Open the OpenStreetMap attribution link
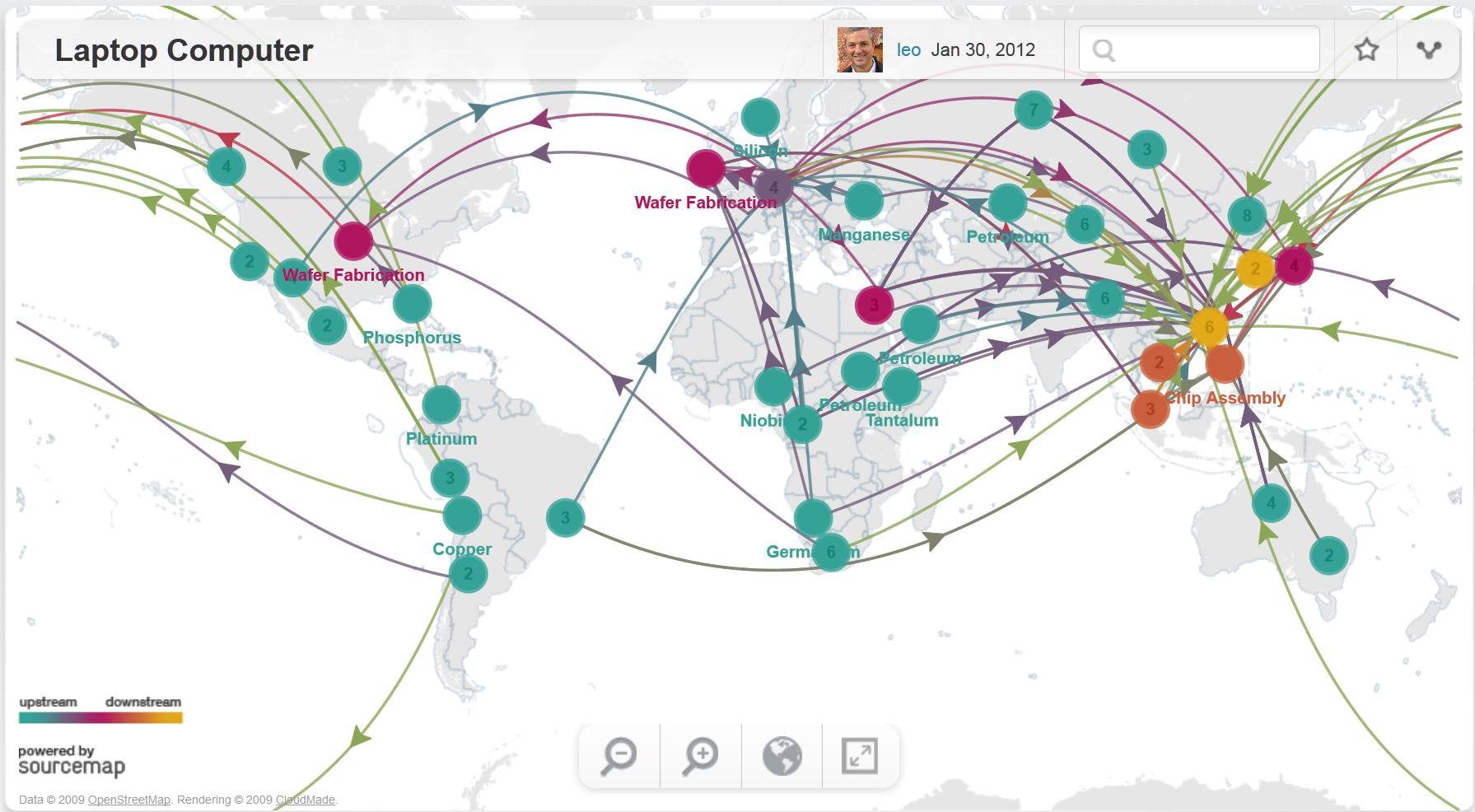This screenshot has height=812, width=1475. tap(128, 800)
